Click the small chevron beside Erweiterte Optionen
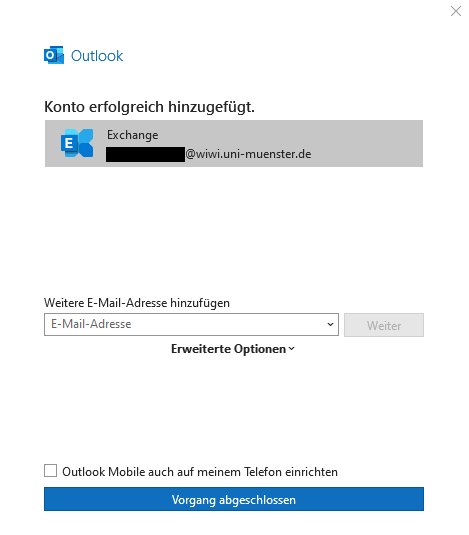This screenshot has width=469, height=535. click(x=291, y=349)
